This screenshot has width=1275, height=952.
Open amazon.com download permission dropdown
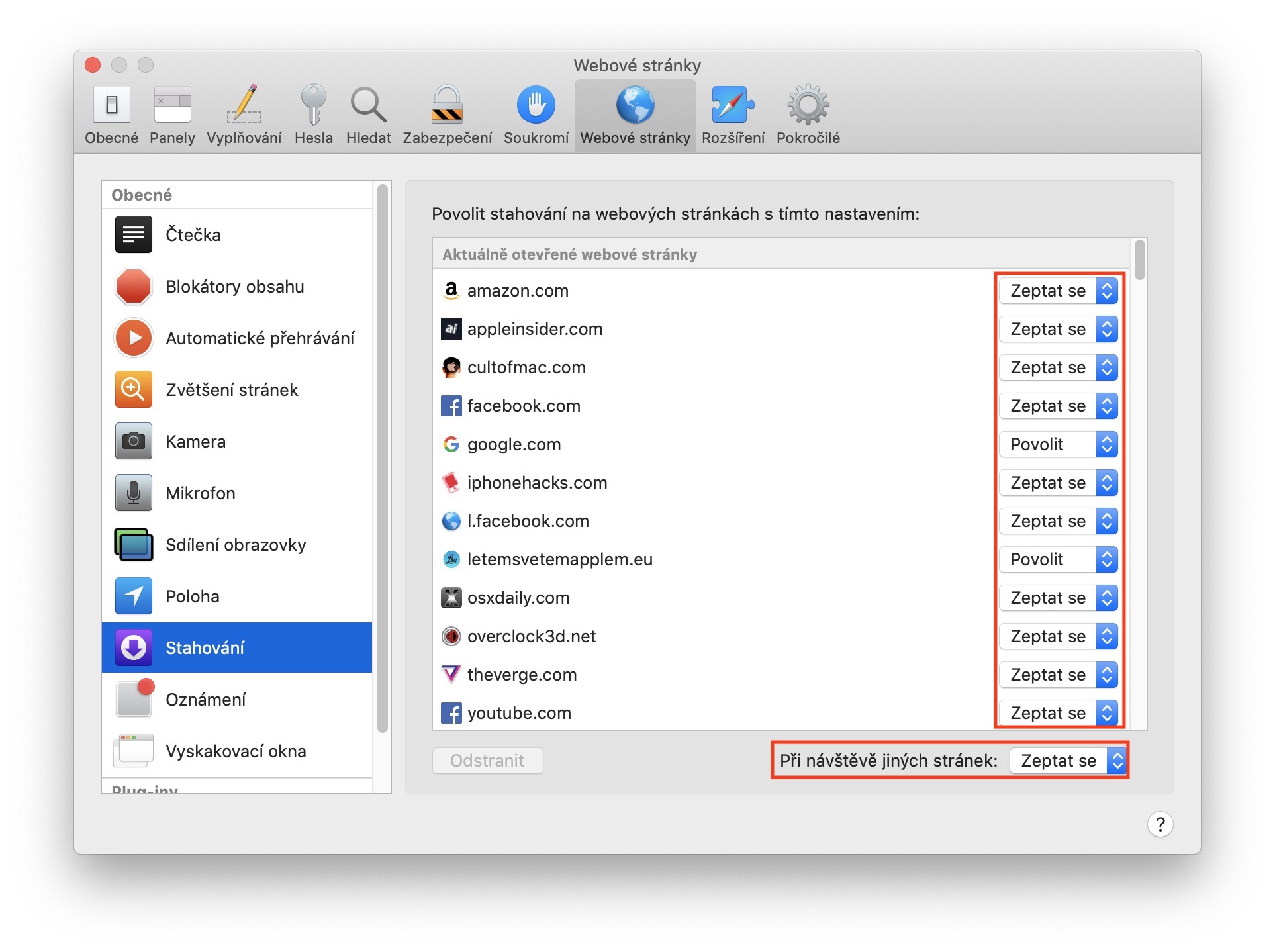point(1058,291)
